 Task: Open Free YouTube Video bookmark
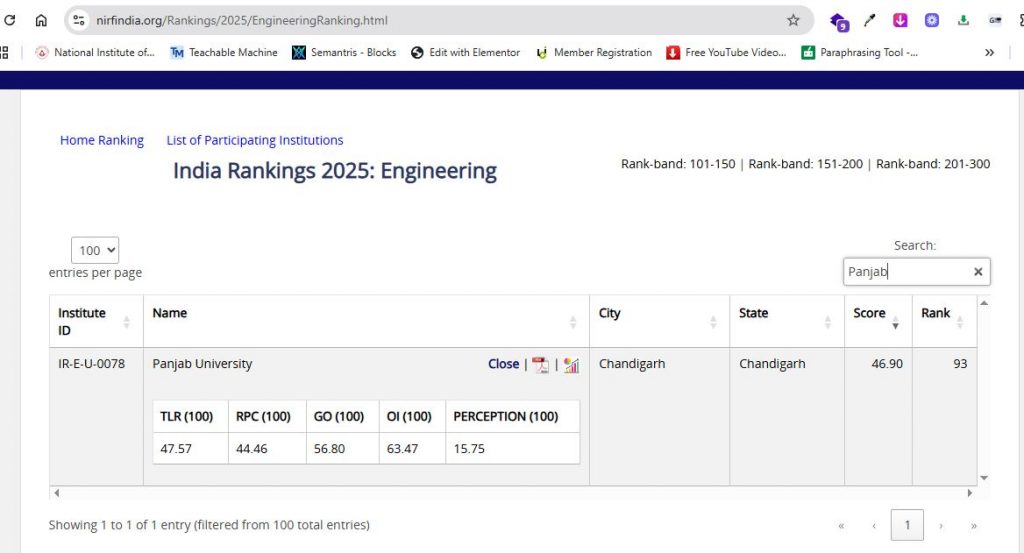(x=726, y=52)
